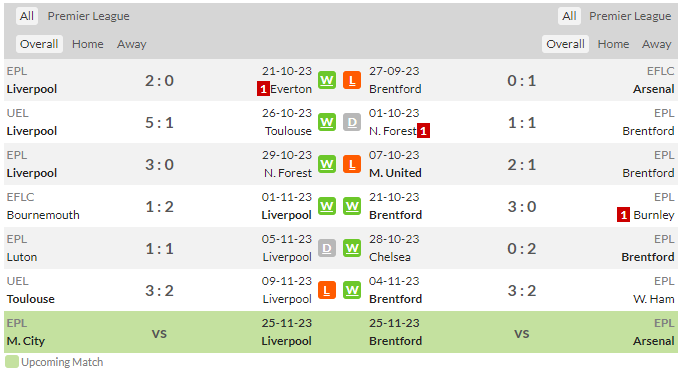Select right 'Premier League' filter tab

tap(630, 16)
